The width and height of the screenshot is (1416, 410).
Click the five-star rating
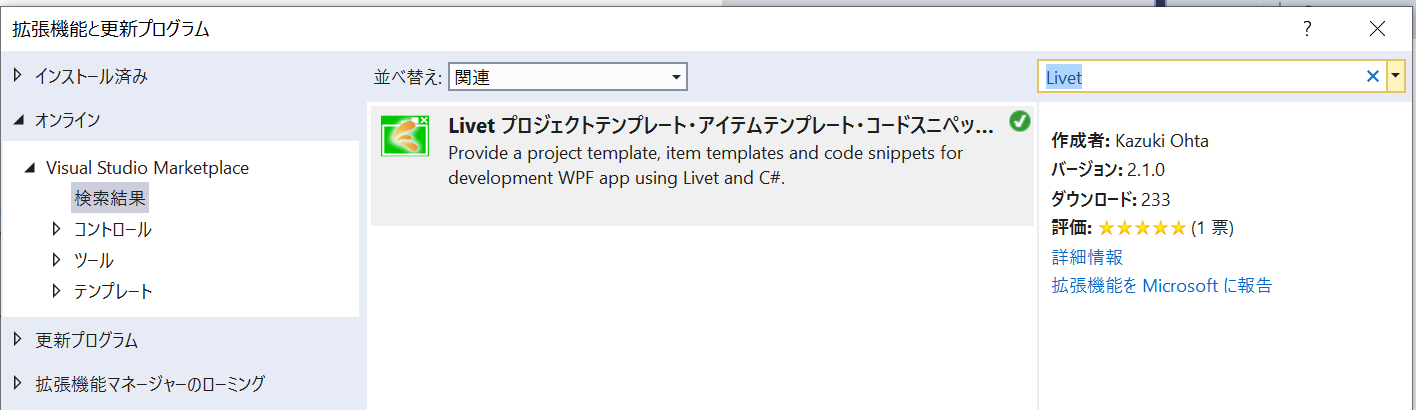pyautogui.click(x=1142, y=228)
